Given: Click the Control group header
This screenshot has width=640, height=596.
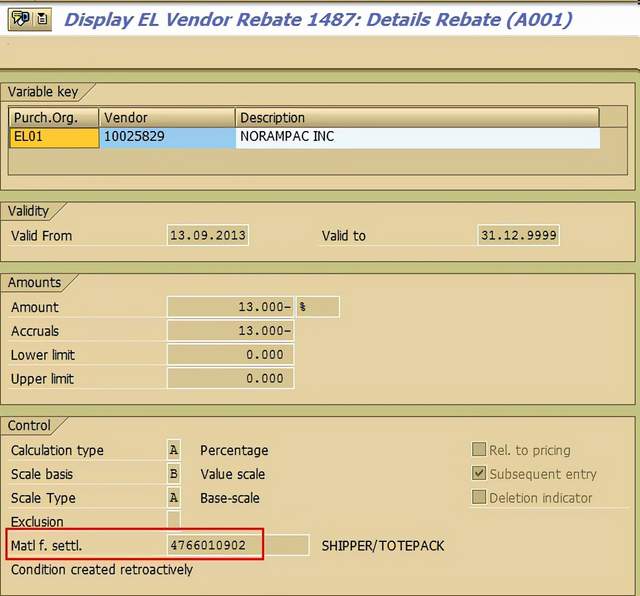Looking at the screenshot, I should coord(29,425).
